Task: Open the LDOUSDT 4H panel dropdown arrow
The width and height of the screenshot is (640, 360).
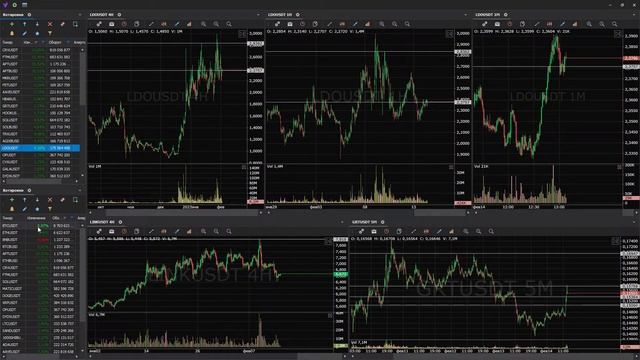Action: (x=258, y=15)
